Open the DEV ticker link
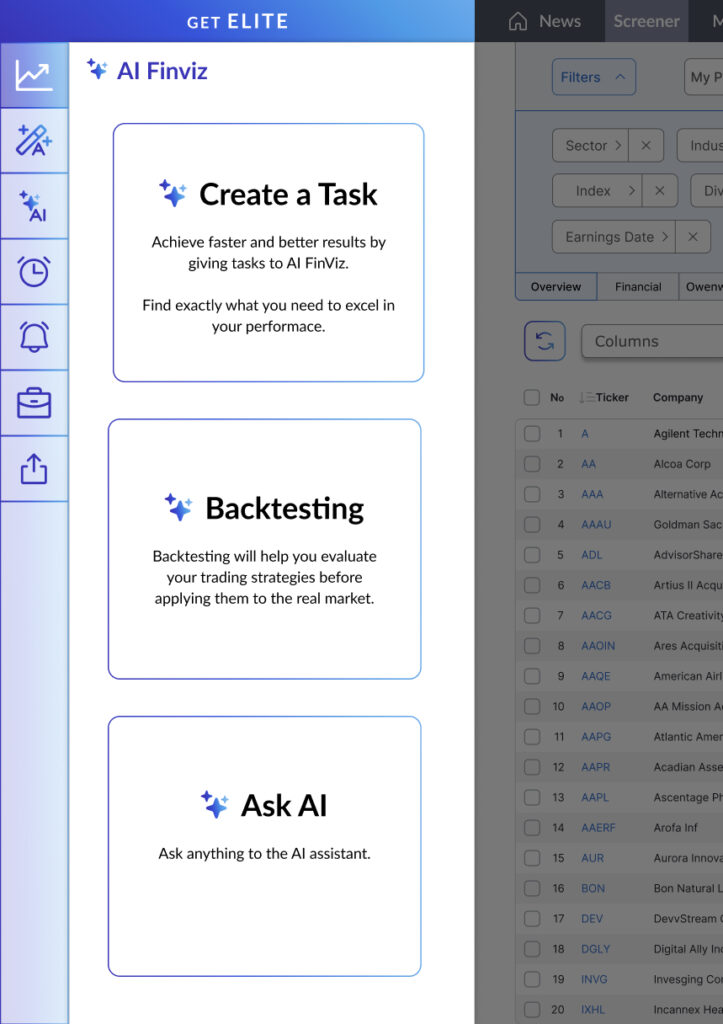 point(592,919)
